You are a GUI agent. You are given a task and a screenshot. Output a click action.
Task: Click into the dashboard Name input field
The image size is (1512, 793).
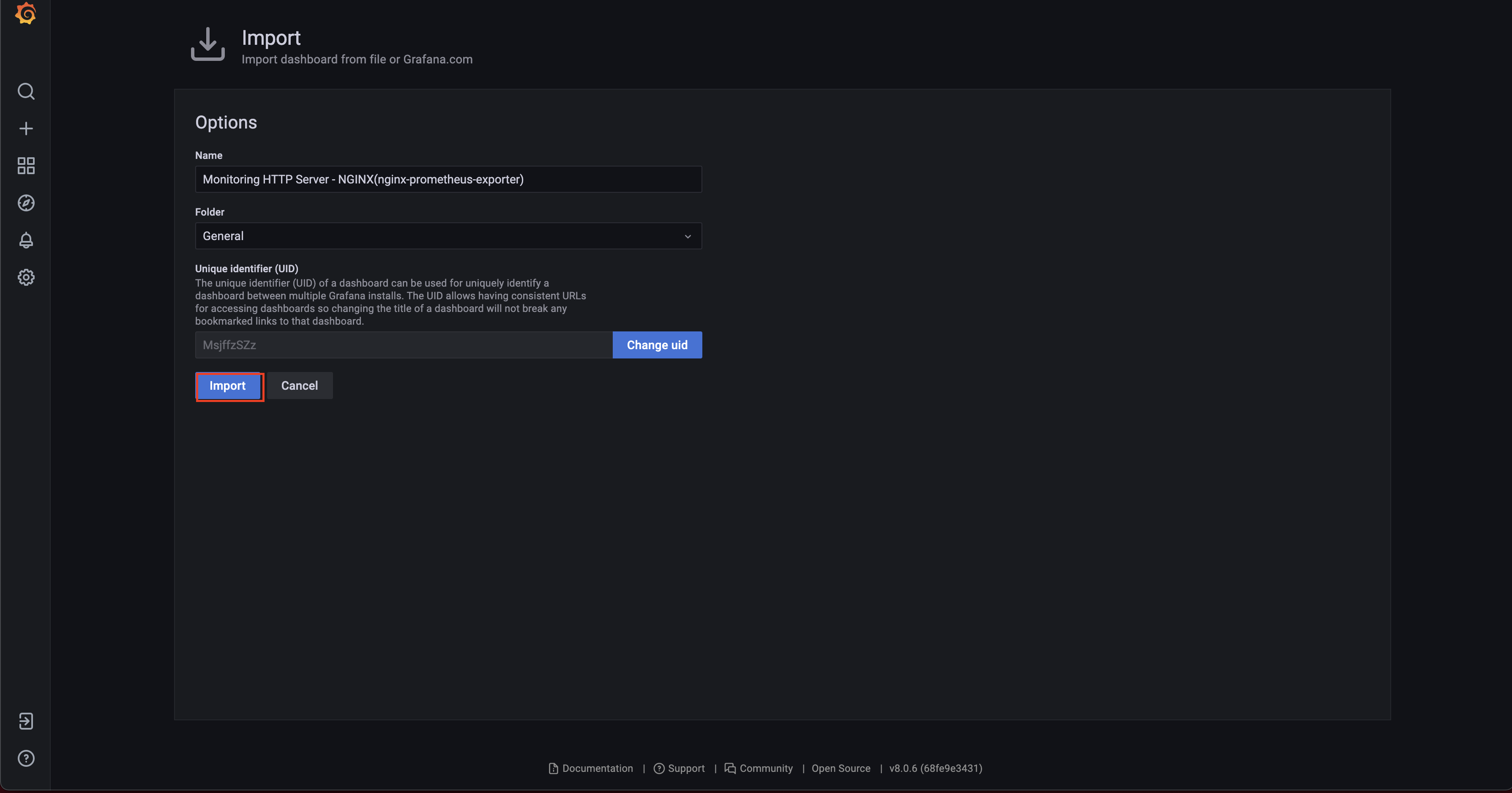[448, 180]
